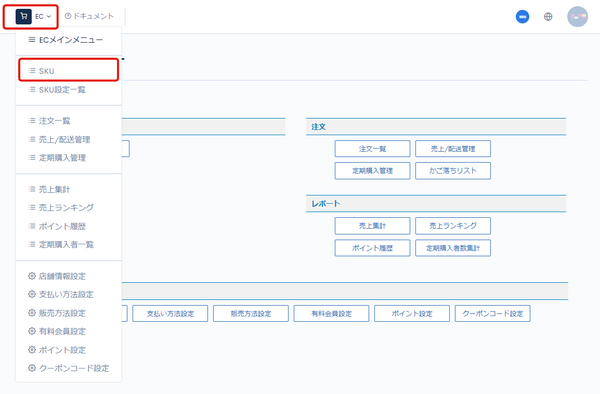Viewport: 600px width, 394px height.
Task: Click gear icon beside 有料会員設定 menu item
Action: (x=32, y=331)
